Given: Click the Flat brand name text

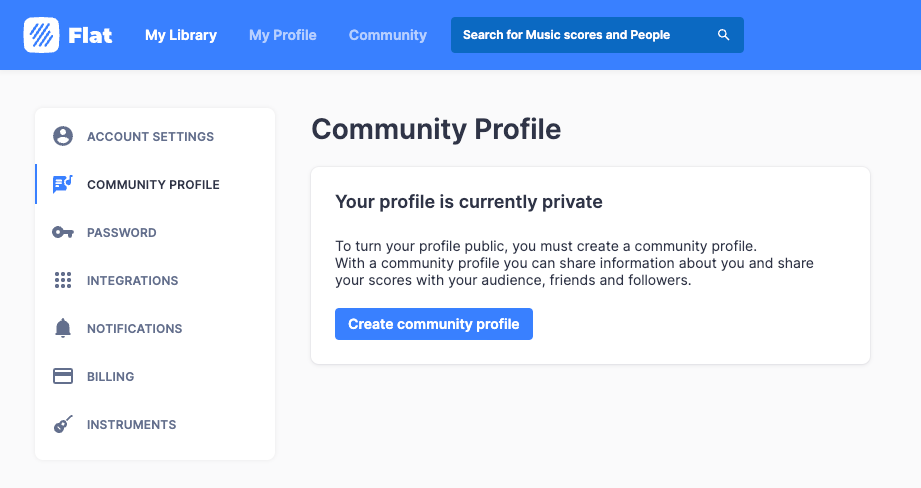Looking at the screenshot, I should (x=90, y=36).
